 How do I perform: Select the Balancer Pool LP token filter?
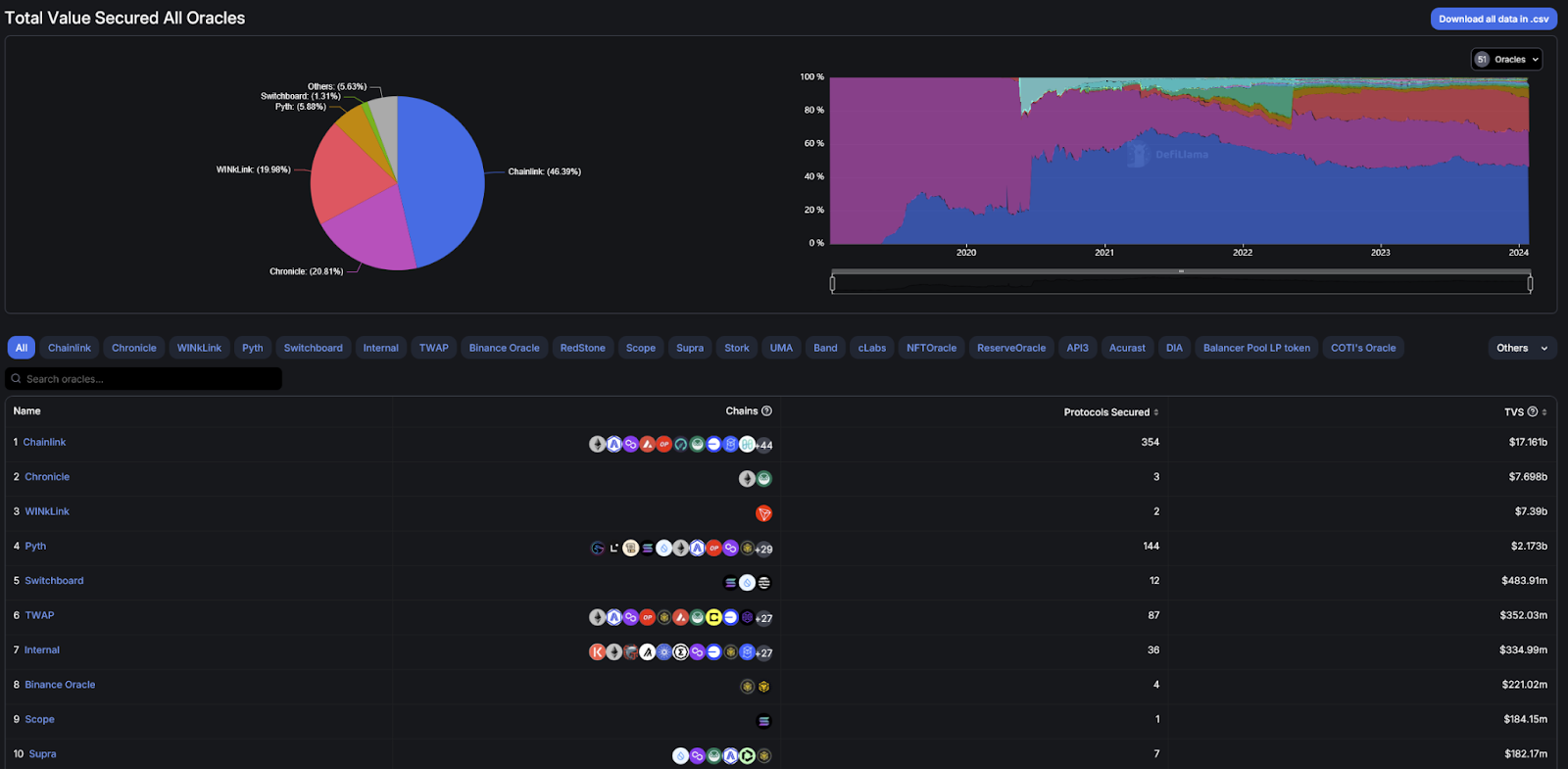1256,348
